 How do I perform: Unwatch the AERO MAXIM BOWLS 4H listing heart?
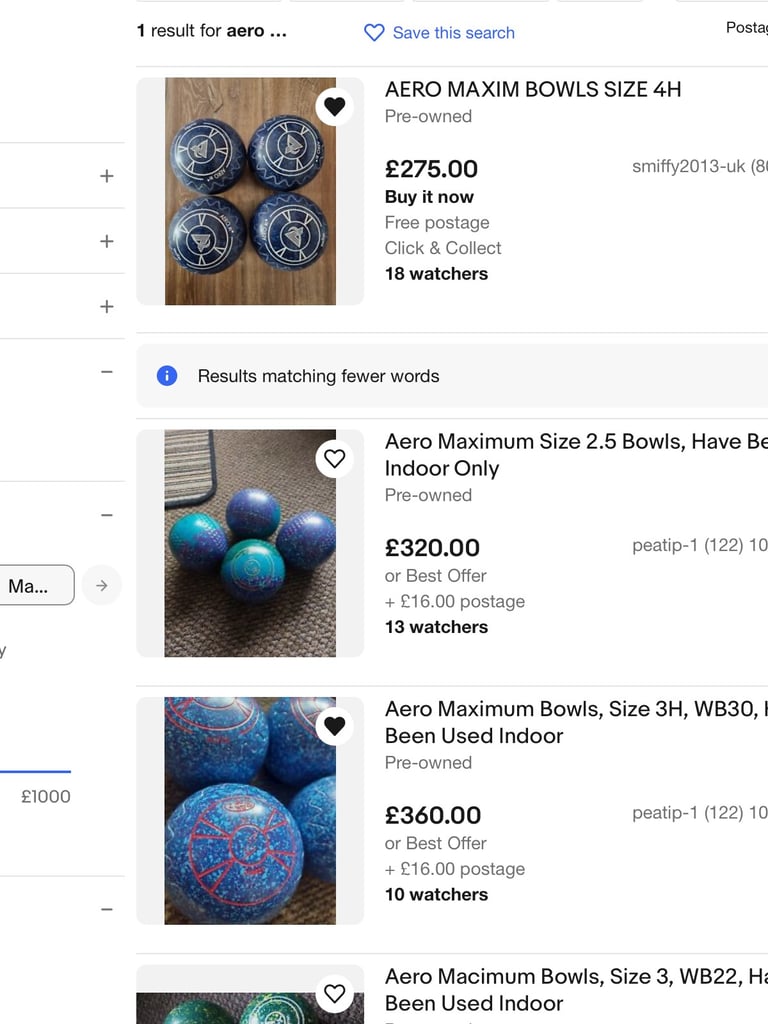(334, 106)
